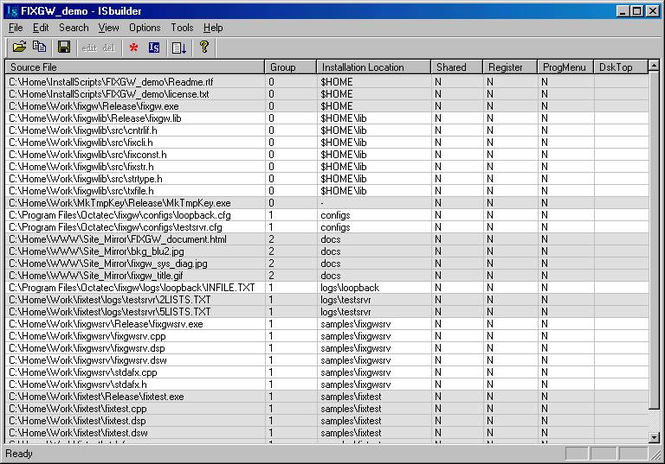Select the bkg_blu2.jpg source file row
Image resolution: width=665 pixels, height=464 pixels.
[327, 251]
